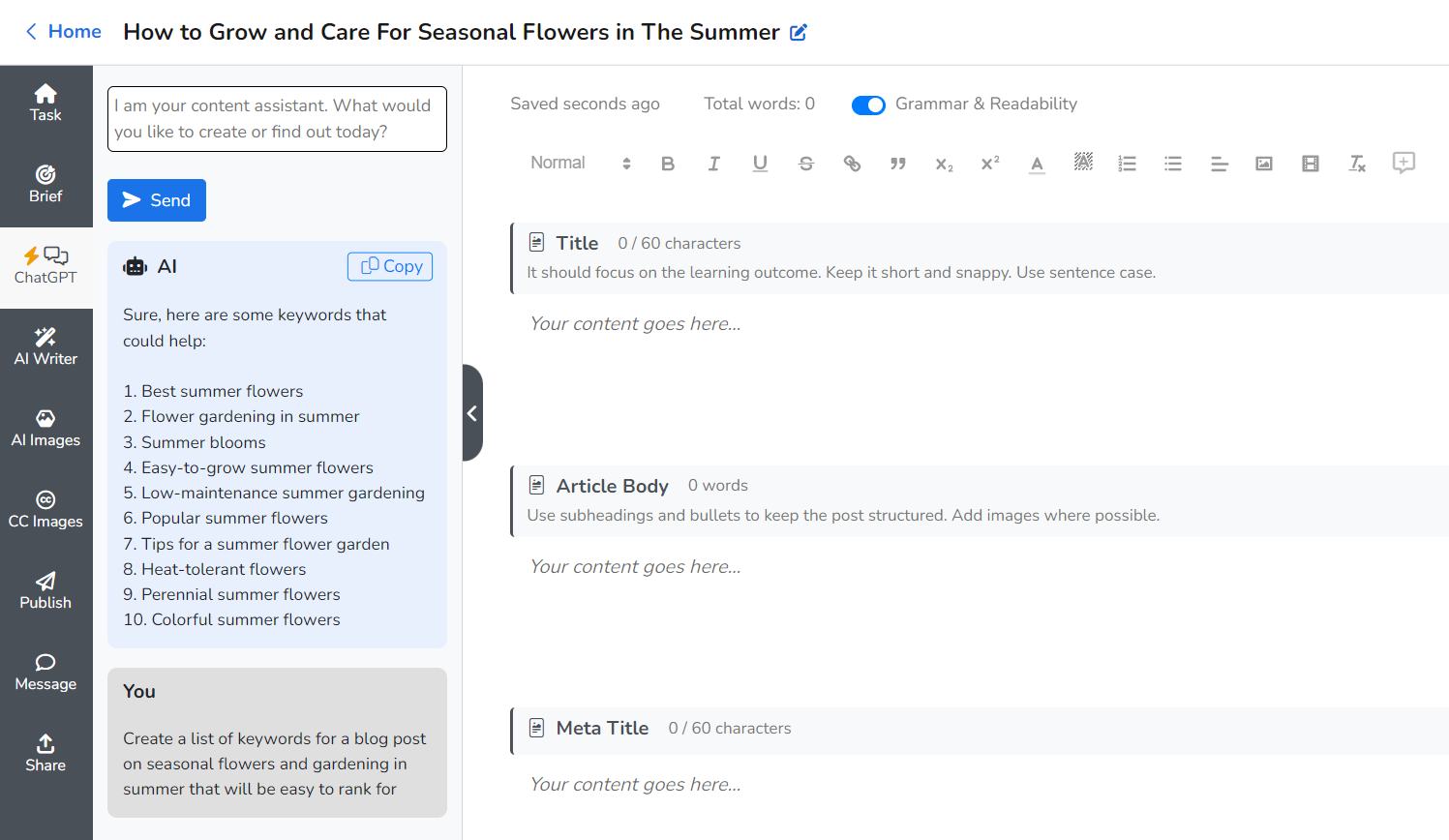This screenshot has height=840, width=1449.
Task: Insert an image into the article
Action: 1264,163
